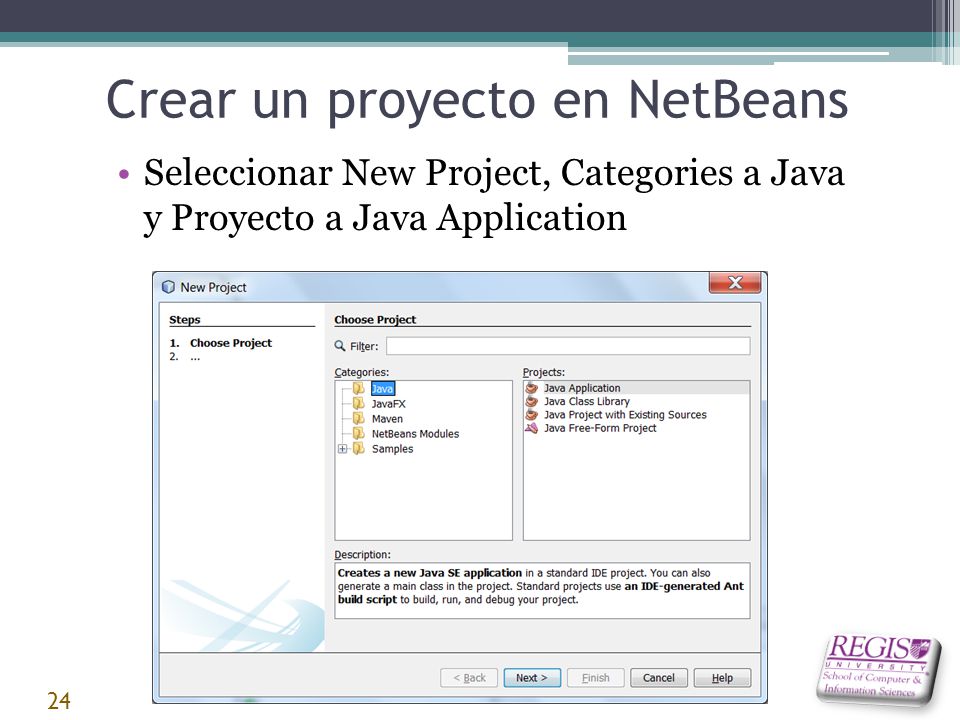Choose the Java Application project type
The height and width of the screenshot is (720, 960).
coord(582,388)
